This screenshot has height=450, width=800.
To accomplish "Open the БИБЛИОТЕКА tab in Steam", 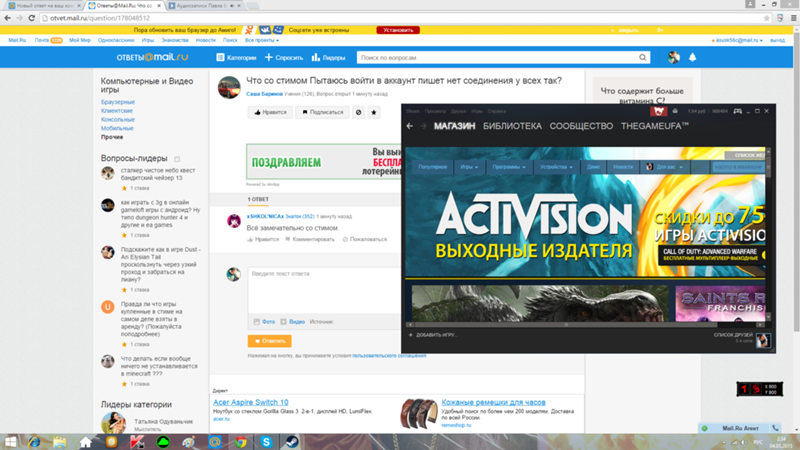I will point(512,126).
